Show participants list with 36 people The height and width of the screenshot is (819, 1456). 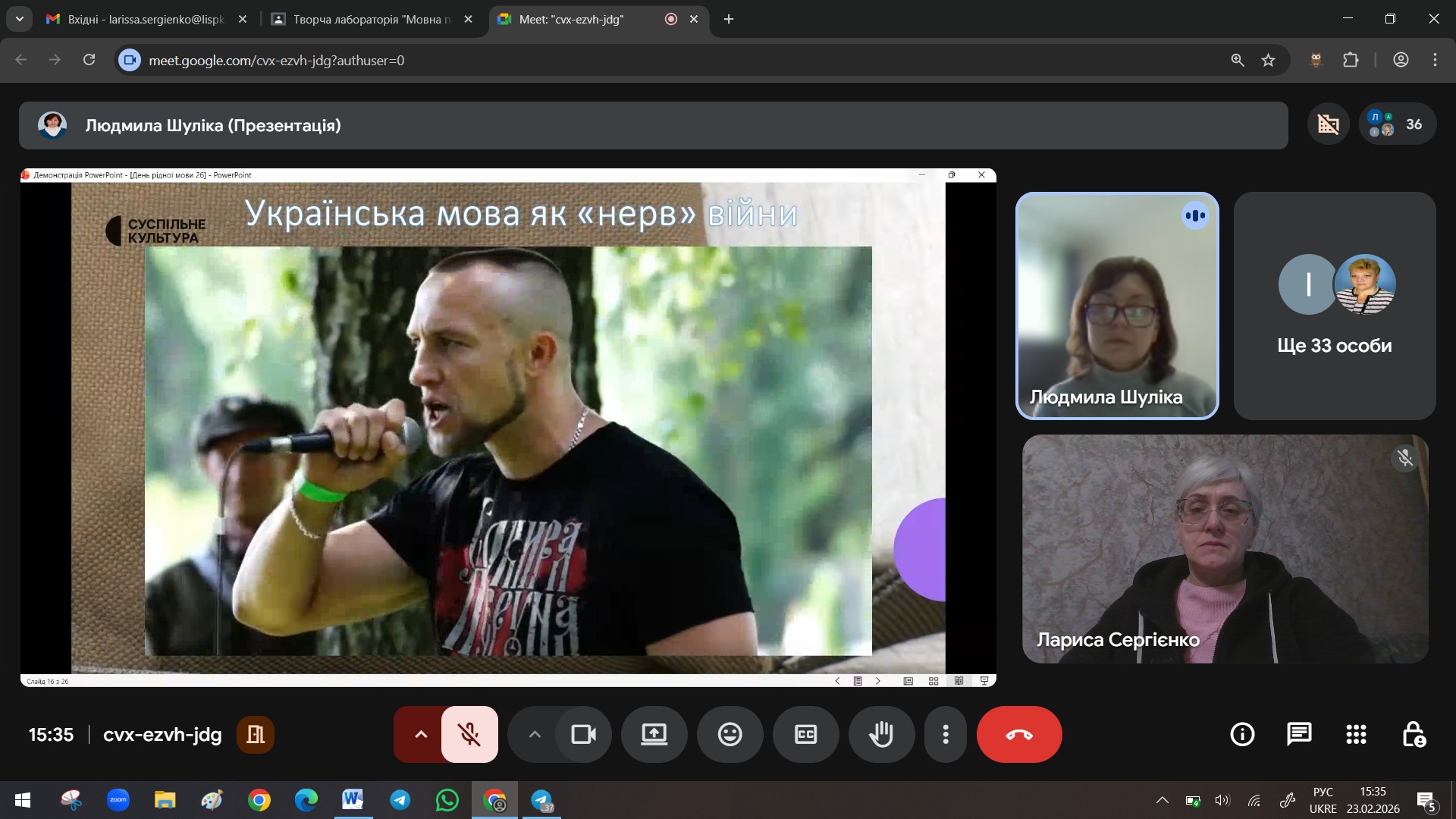point(1398,124)
